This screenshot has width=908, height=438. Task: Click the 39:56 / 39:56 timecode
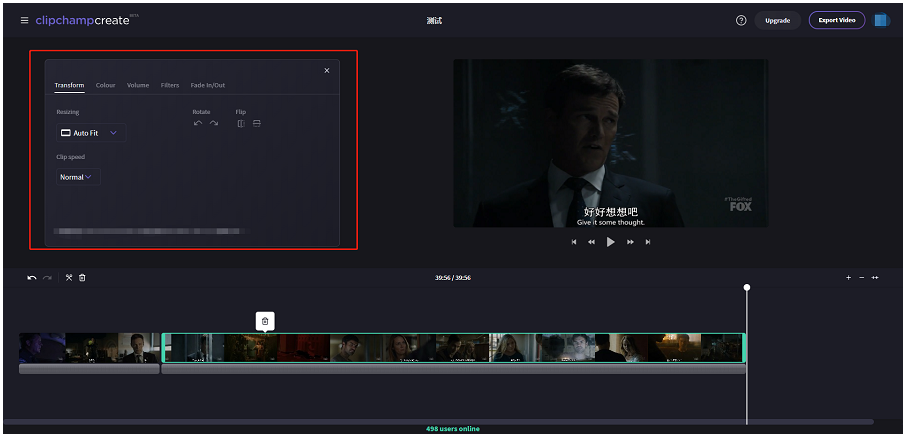tap(453, 278)
